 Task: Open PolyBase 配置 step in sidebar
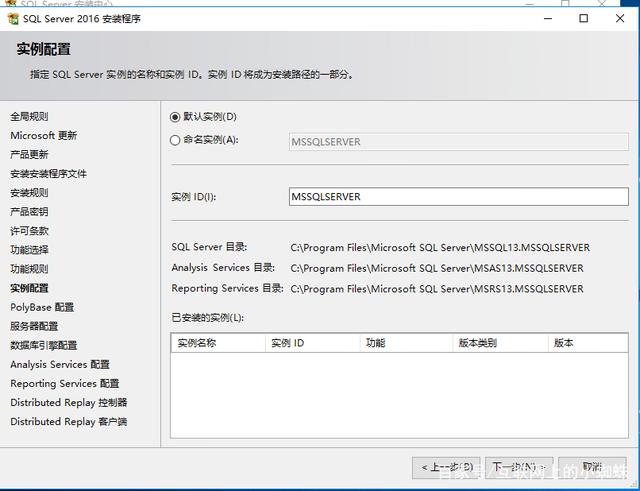point(42,307)
